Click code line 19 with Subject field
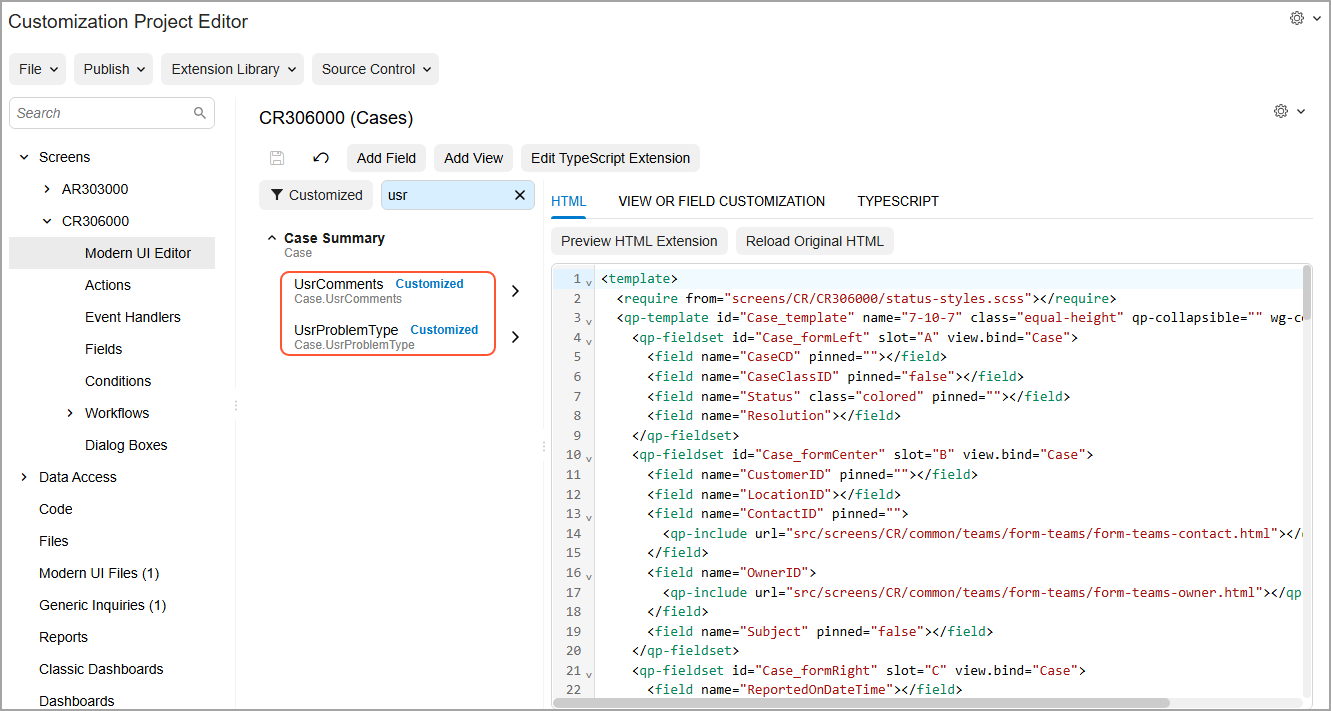 tap(820, 631)
